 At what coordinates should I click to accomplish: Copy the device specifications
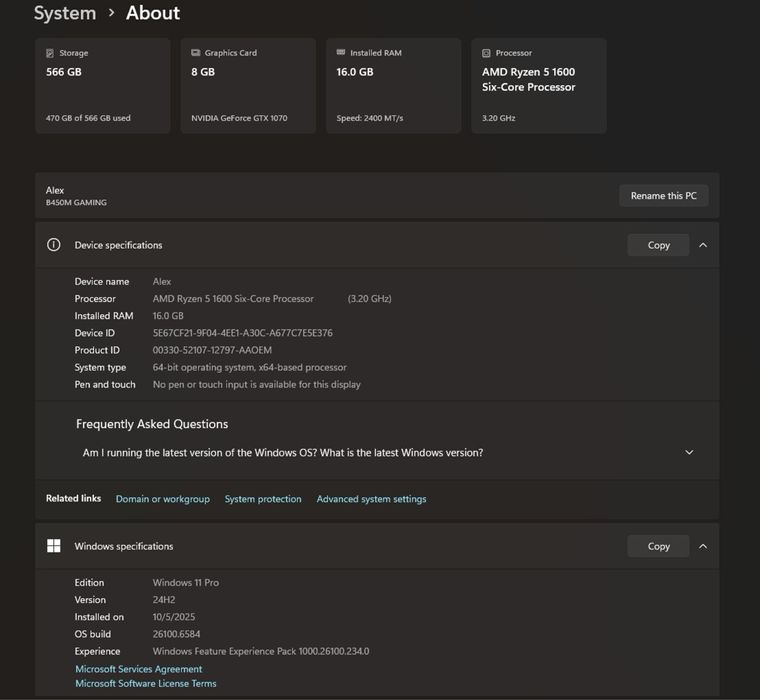[658, 245]
